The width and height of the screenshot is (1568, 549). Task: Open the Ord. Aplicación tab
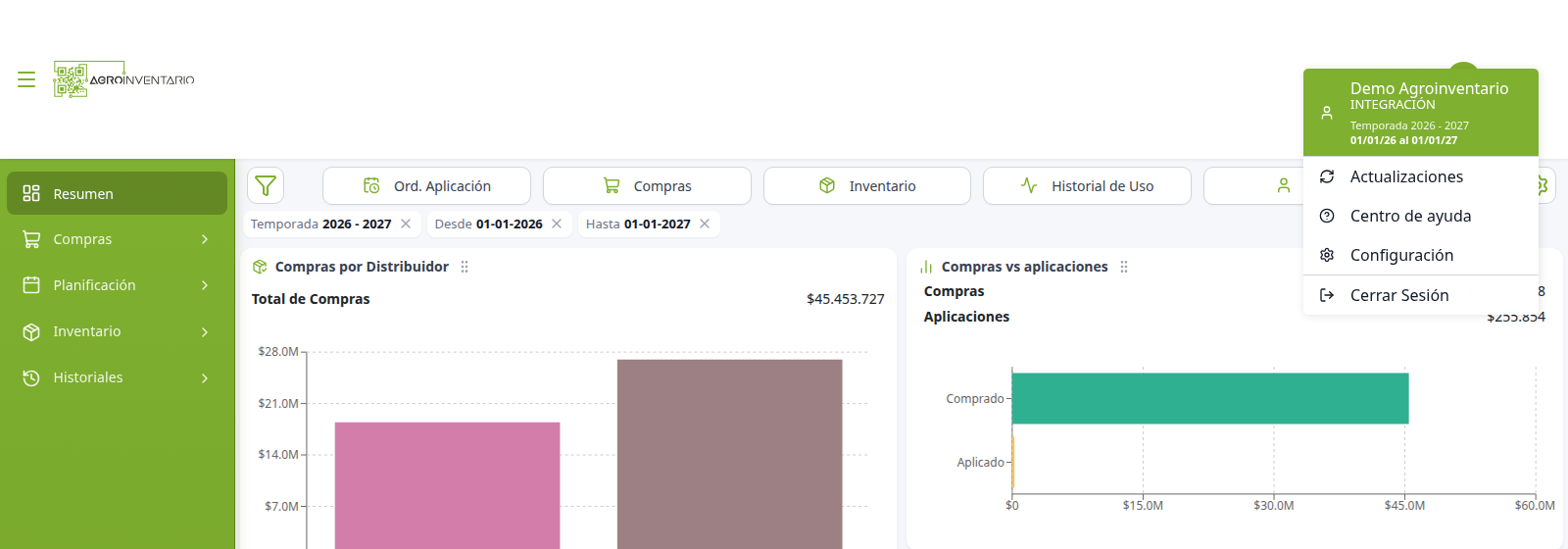426,185
